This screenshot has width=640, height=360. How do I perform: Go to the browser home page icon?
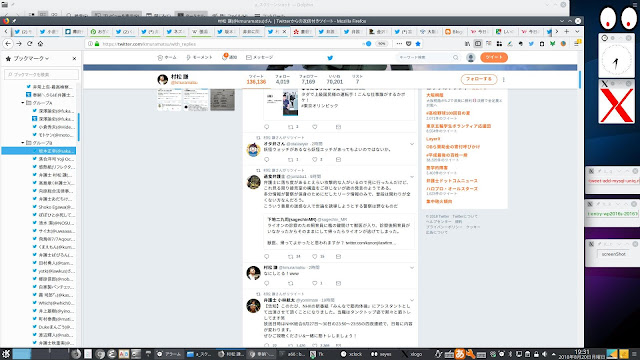point(40,44)
